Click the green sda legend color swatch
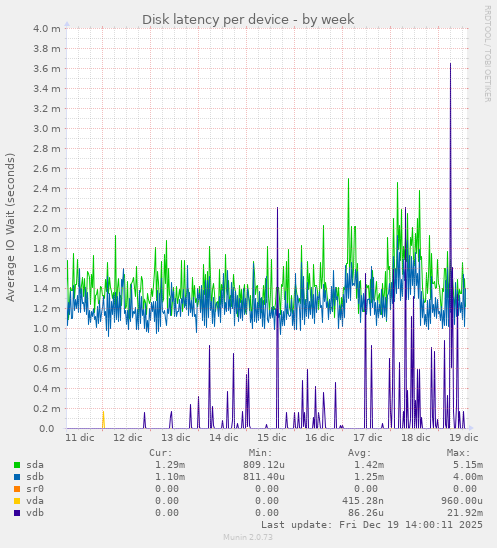The image size is (497, 548). pyautogui.click(x=17, y=465)
